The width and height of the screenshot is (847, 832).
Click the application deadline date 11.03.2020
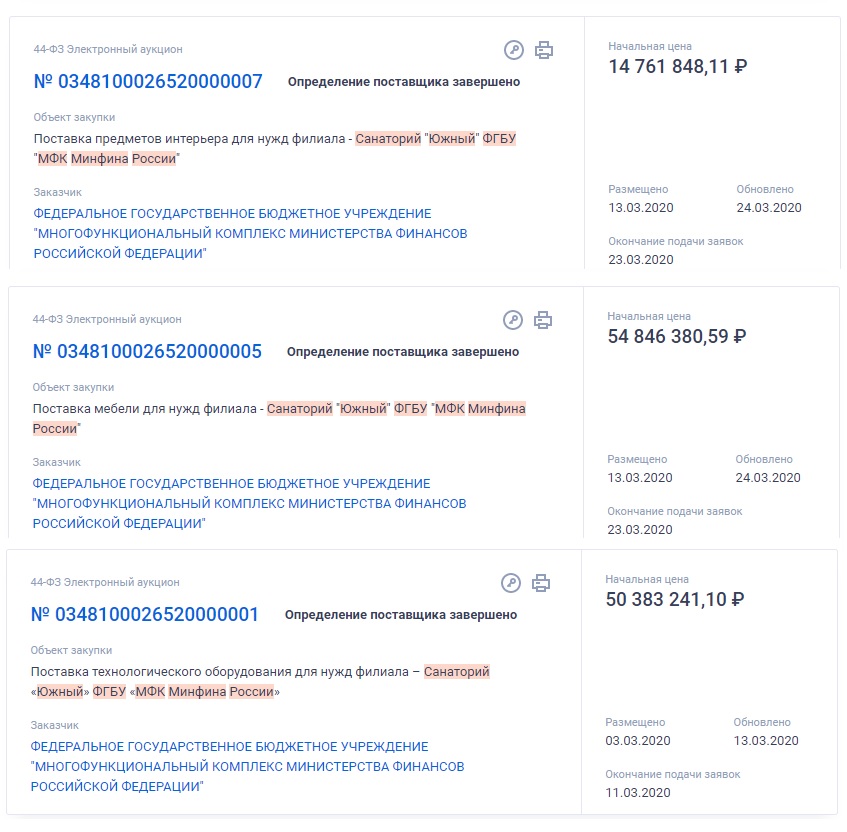tap(637, 793)
